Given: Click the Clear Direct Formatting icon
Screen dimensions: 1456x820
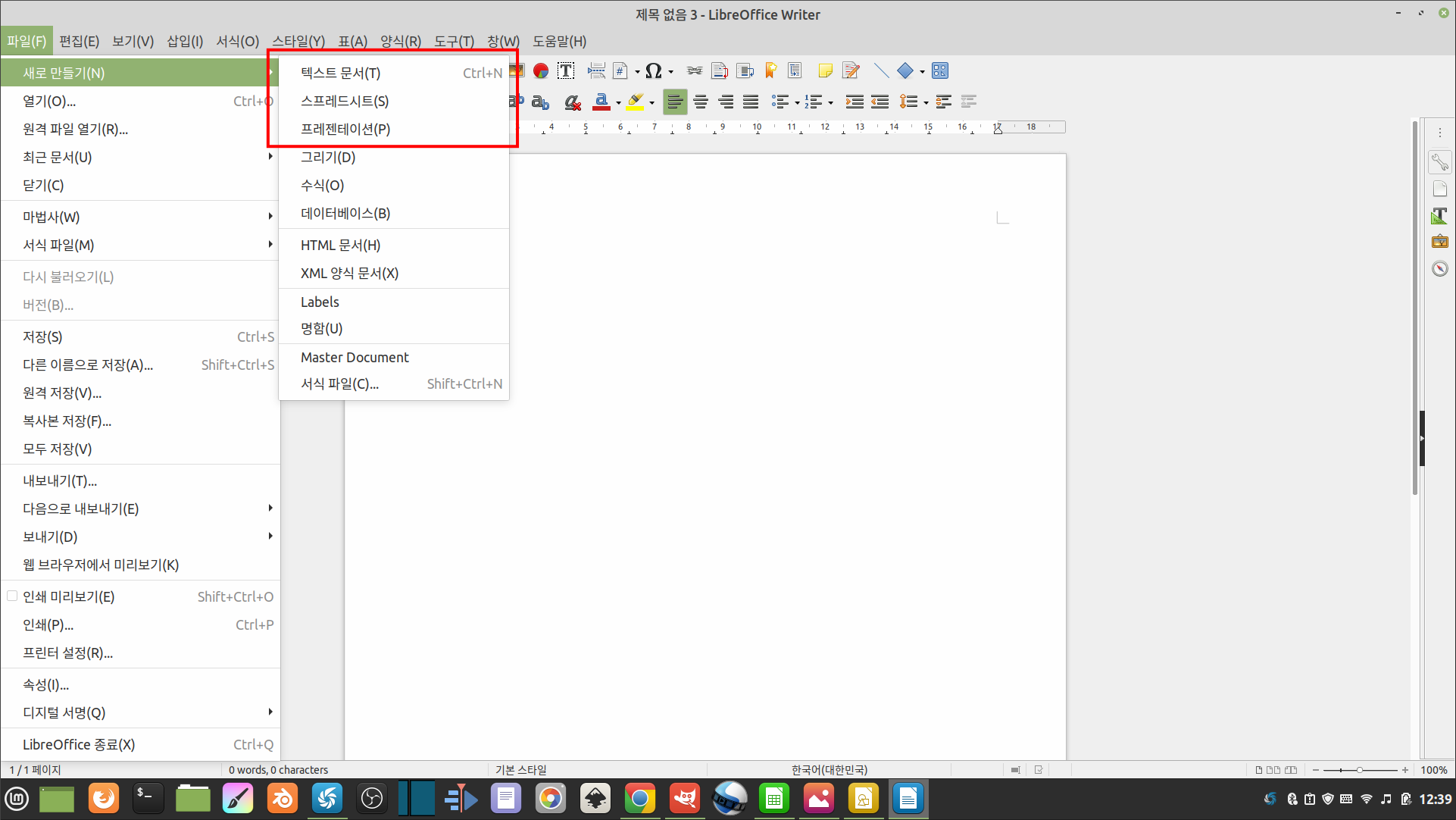Looking at the screenshot, I should tap(572, 102).
